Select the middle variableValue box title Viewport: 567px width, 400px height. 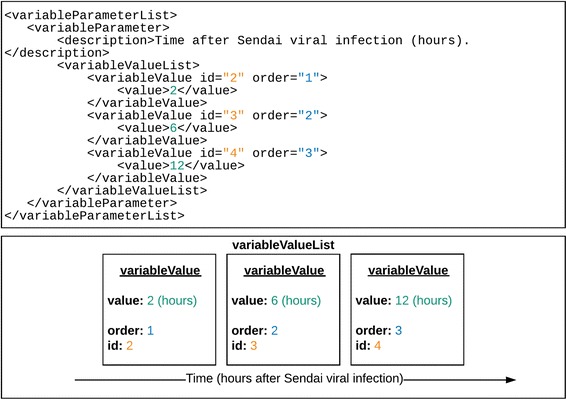coord(284,271)
